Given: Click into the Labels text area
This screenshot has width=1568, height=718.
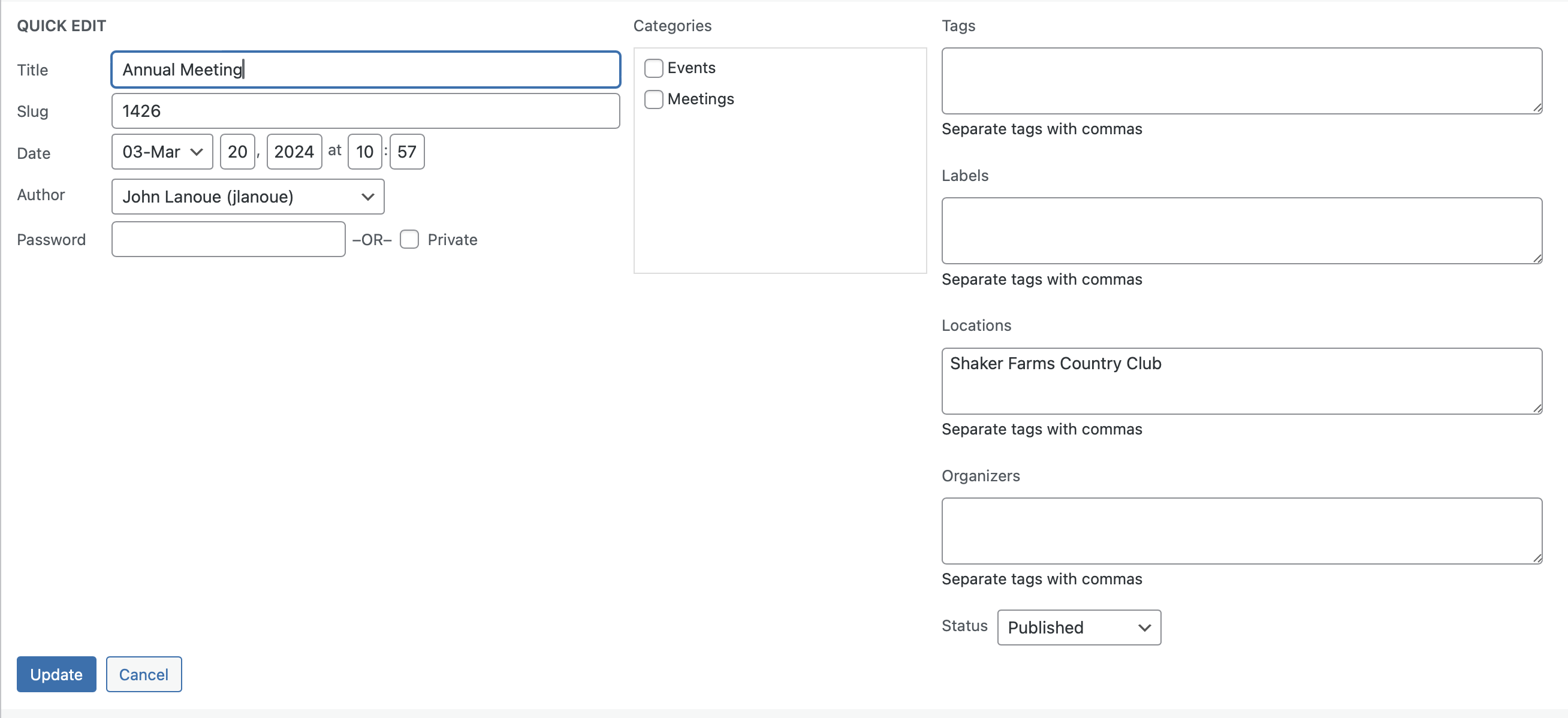Looking at the screenshot, I should 1241,231.
